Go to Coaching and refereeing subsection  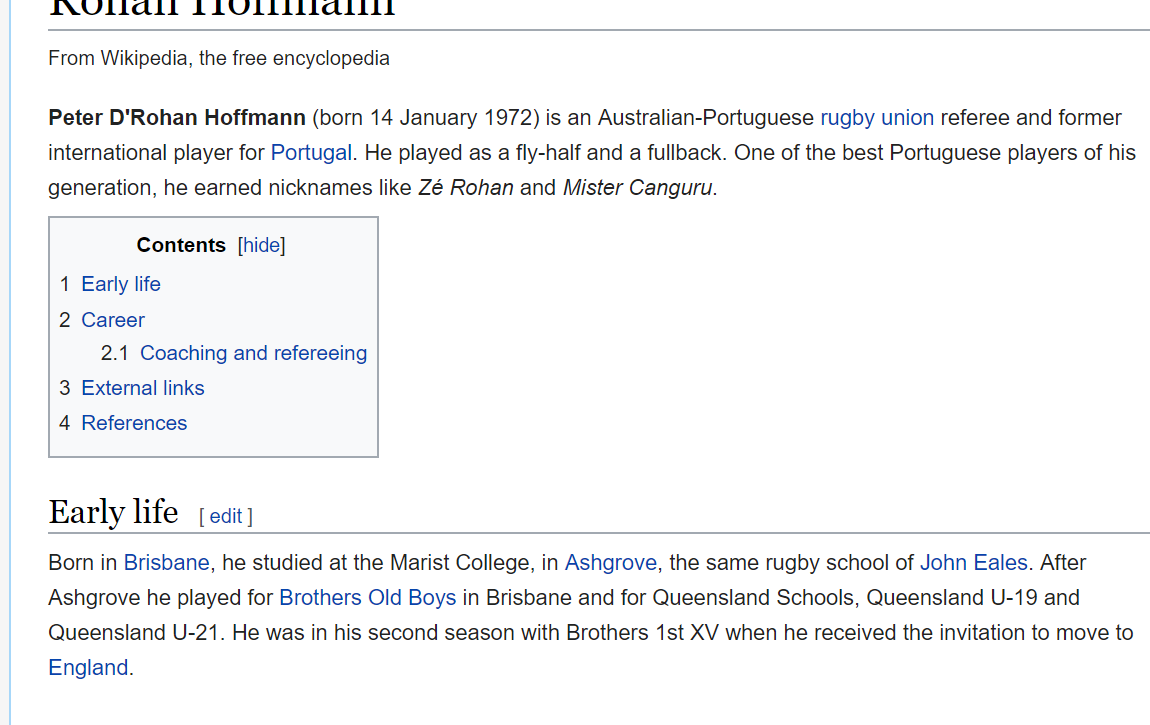tap(253, 353)
